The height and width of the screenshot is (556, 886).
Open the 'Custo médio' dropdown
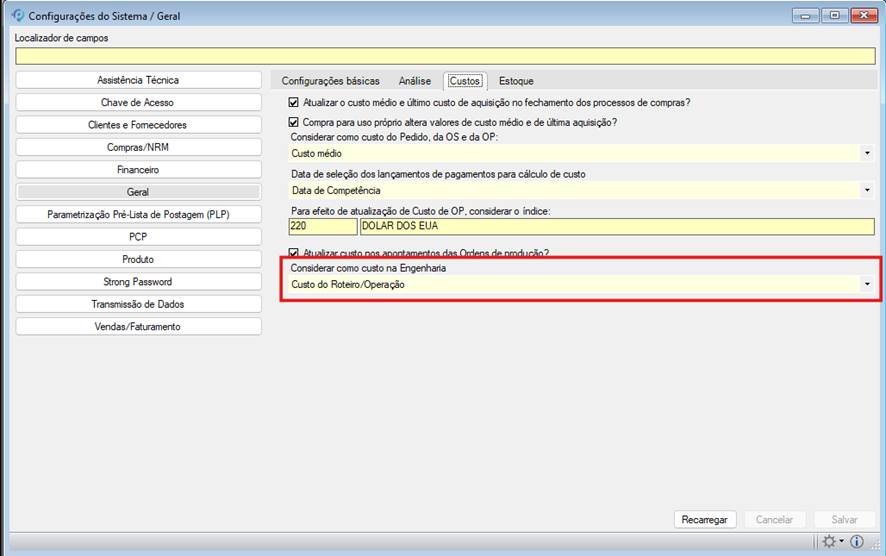866,154
